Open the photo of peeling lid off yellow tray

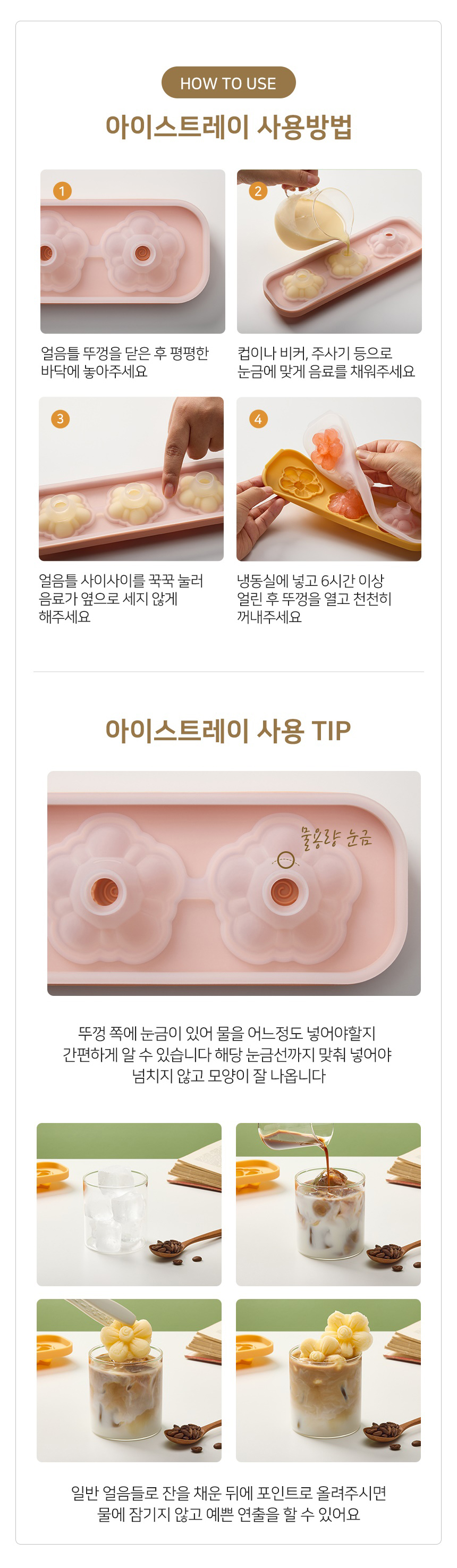pos(329,479)
